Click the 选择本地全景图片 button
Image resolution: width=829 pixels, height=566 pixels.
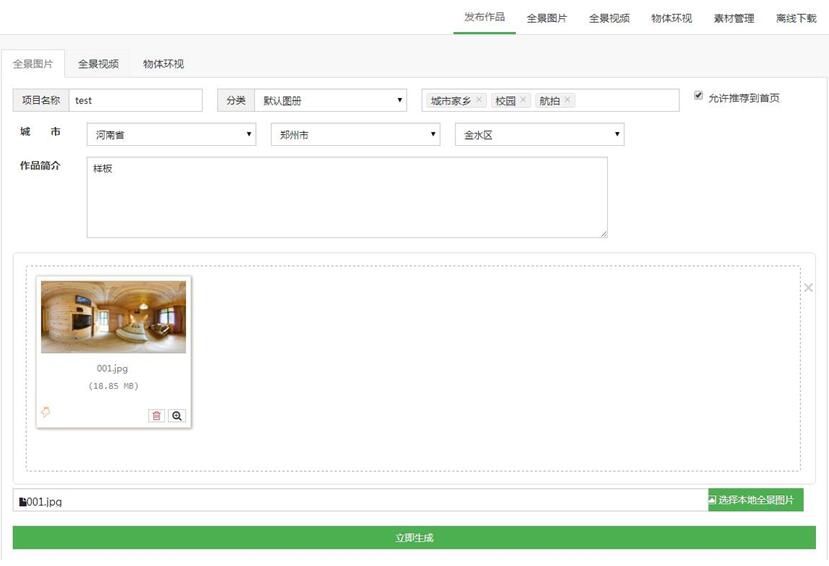(x=755, y=500)
